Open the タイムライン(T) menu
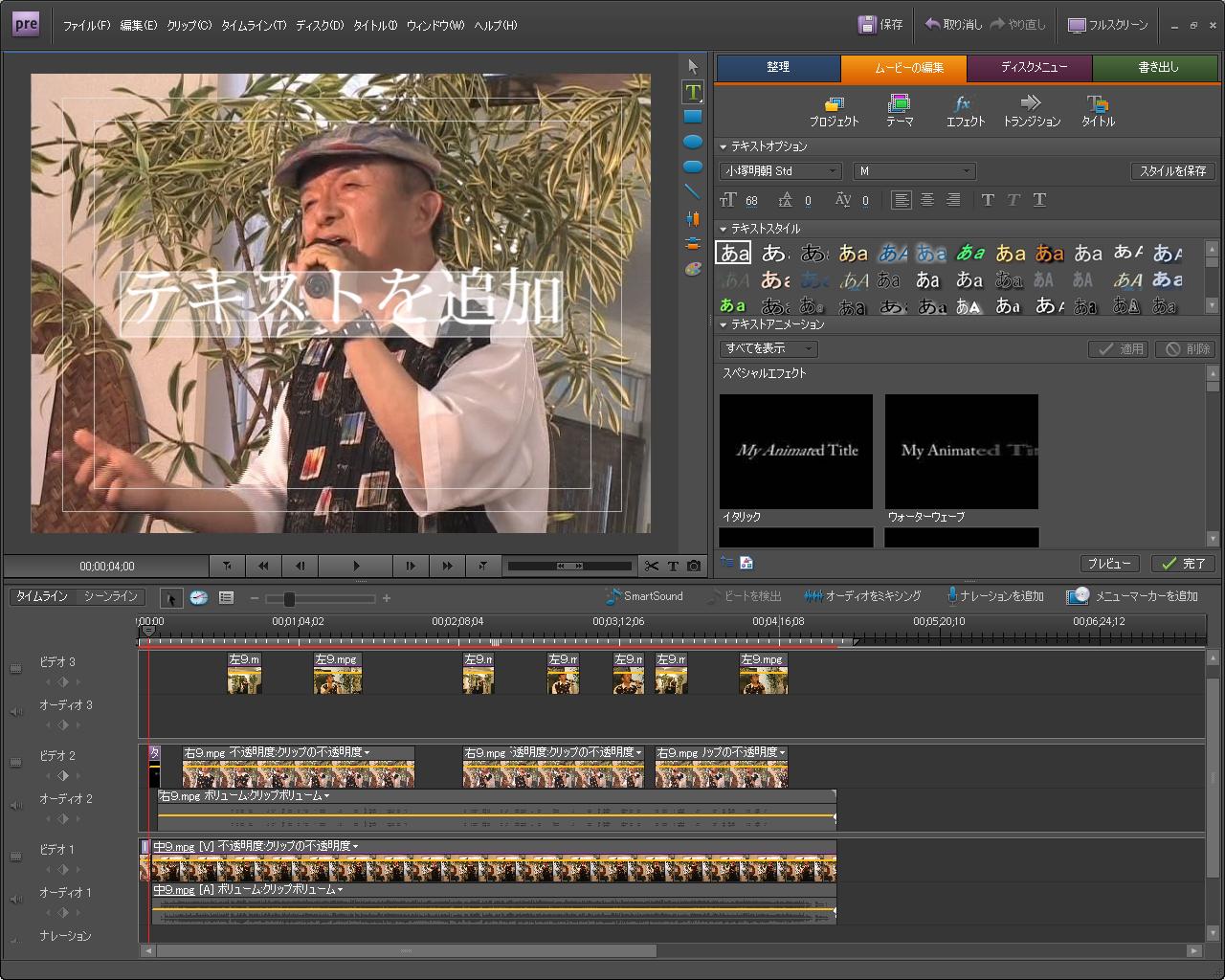Viewport: 1225px width, 980px height. pos(254,26)
